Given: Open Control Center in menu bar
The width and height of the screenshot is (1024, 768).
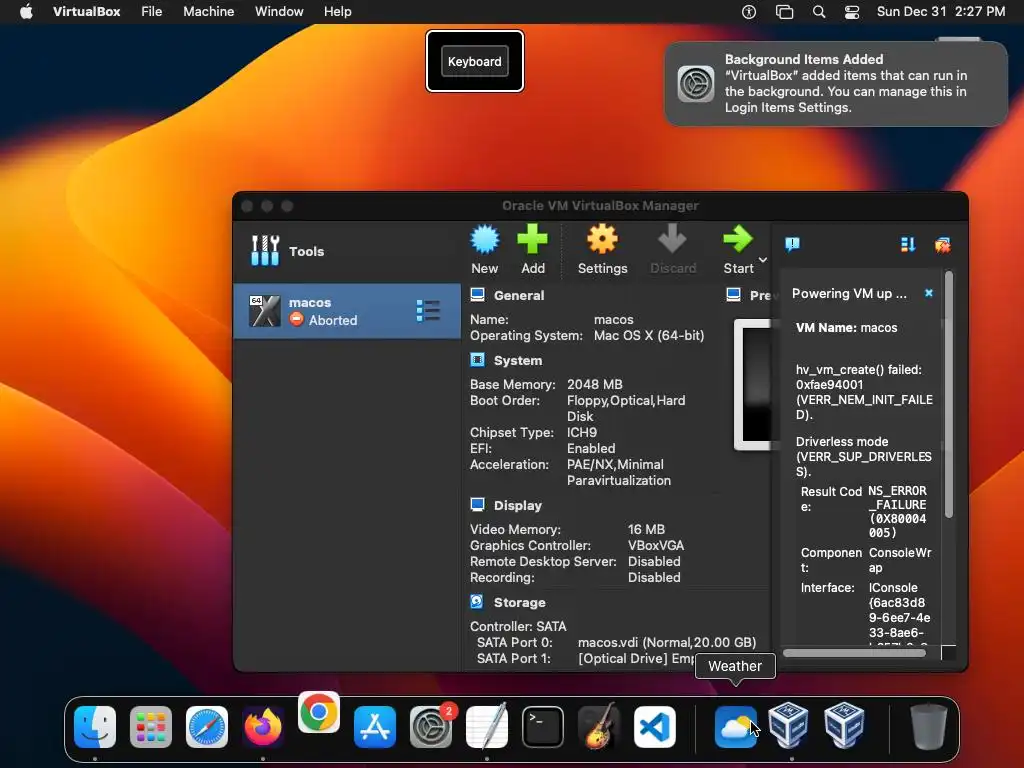Looking at the screenshot, I should (852, 12).
